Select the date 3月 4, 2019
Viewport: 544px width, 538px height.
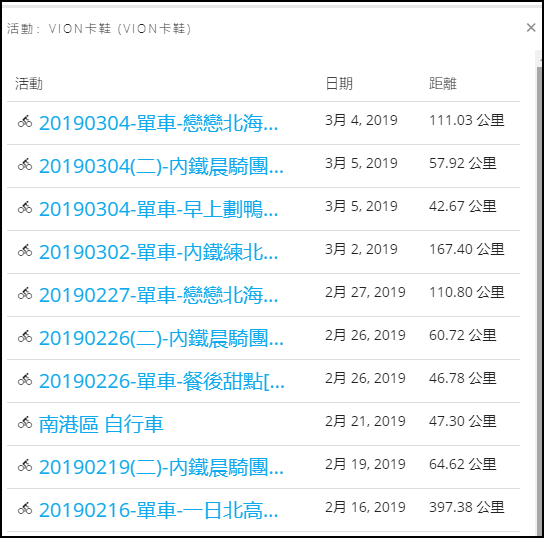(361, 120)
